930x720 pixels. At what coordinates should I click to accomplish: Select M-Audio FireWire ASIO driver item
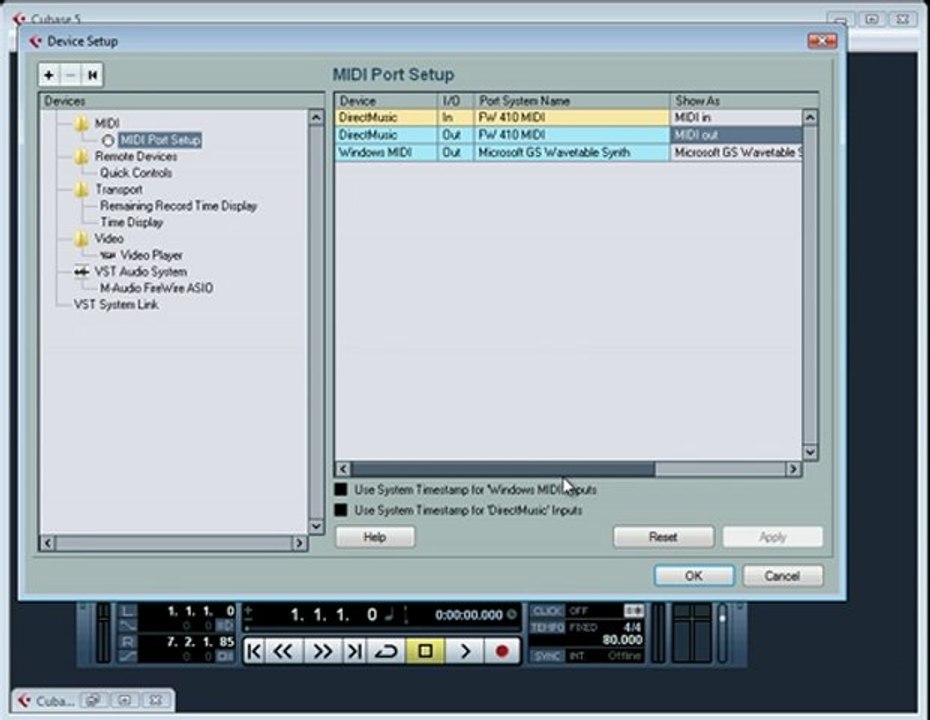coord(157,288)
